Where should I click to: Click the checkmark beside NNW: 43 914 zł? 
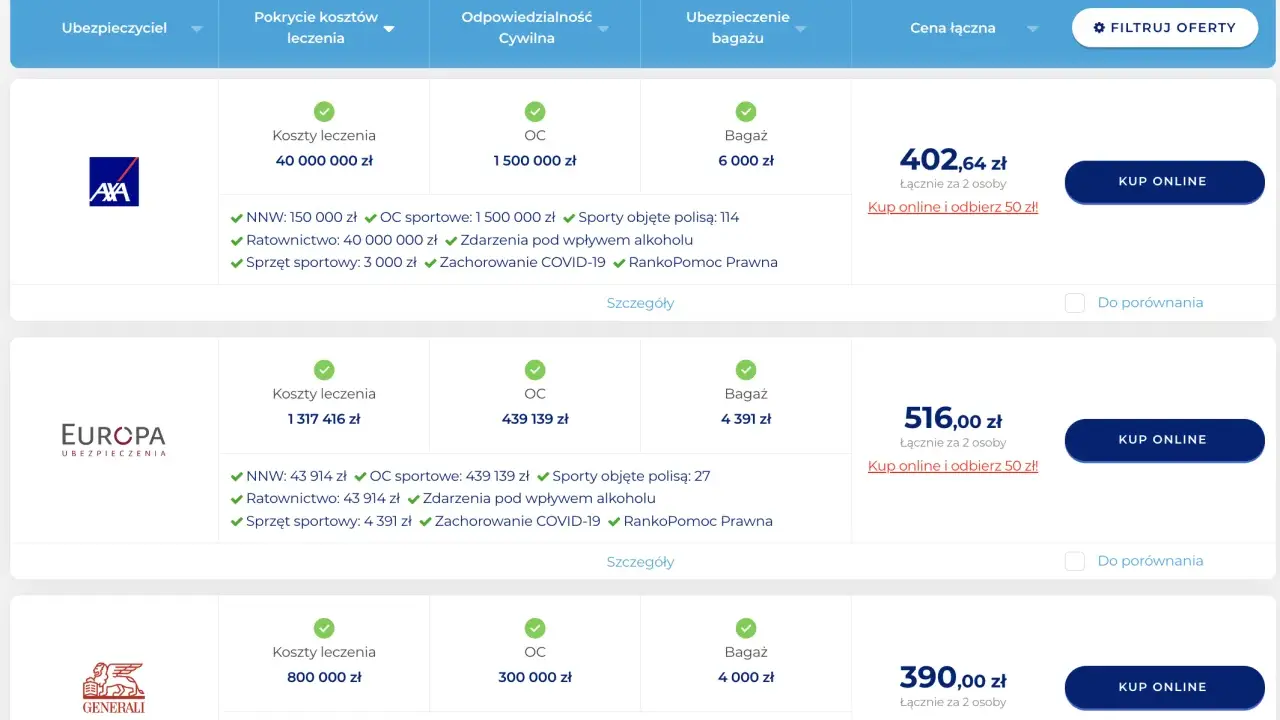[x=237, y=476]
